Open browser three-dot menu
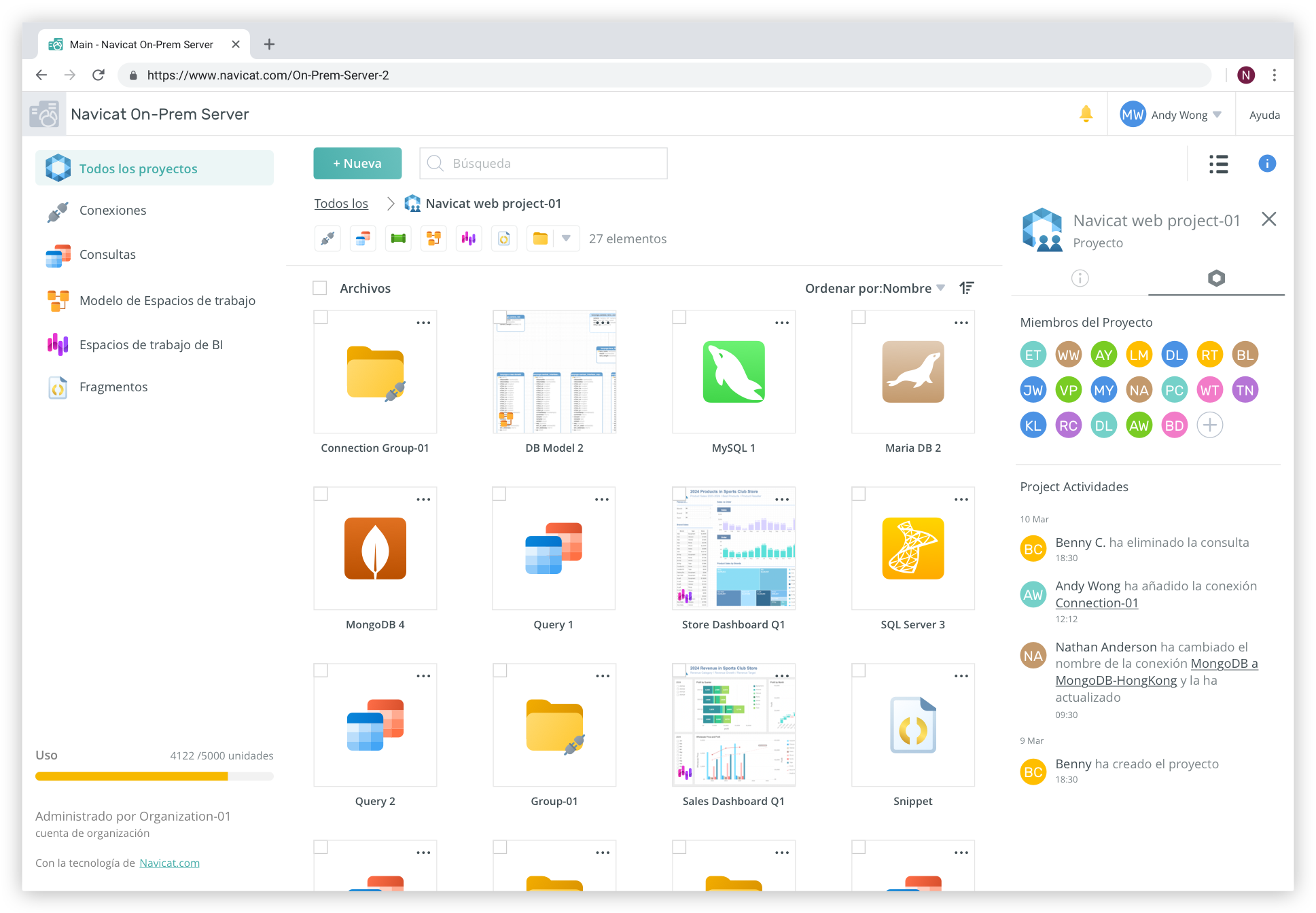1316x913 pixels. [1274, 75]
